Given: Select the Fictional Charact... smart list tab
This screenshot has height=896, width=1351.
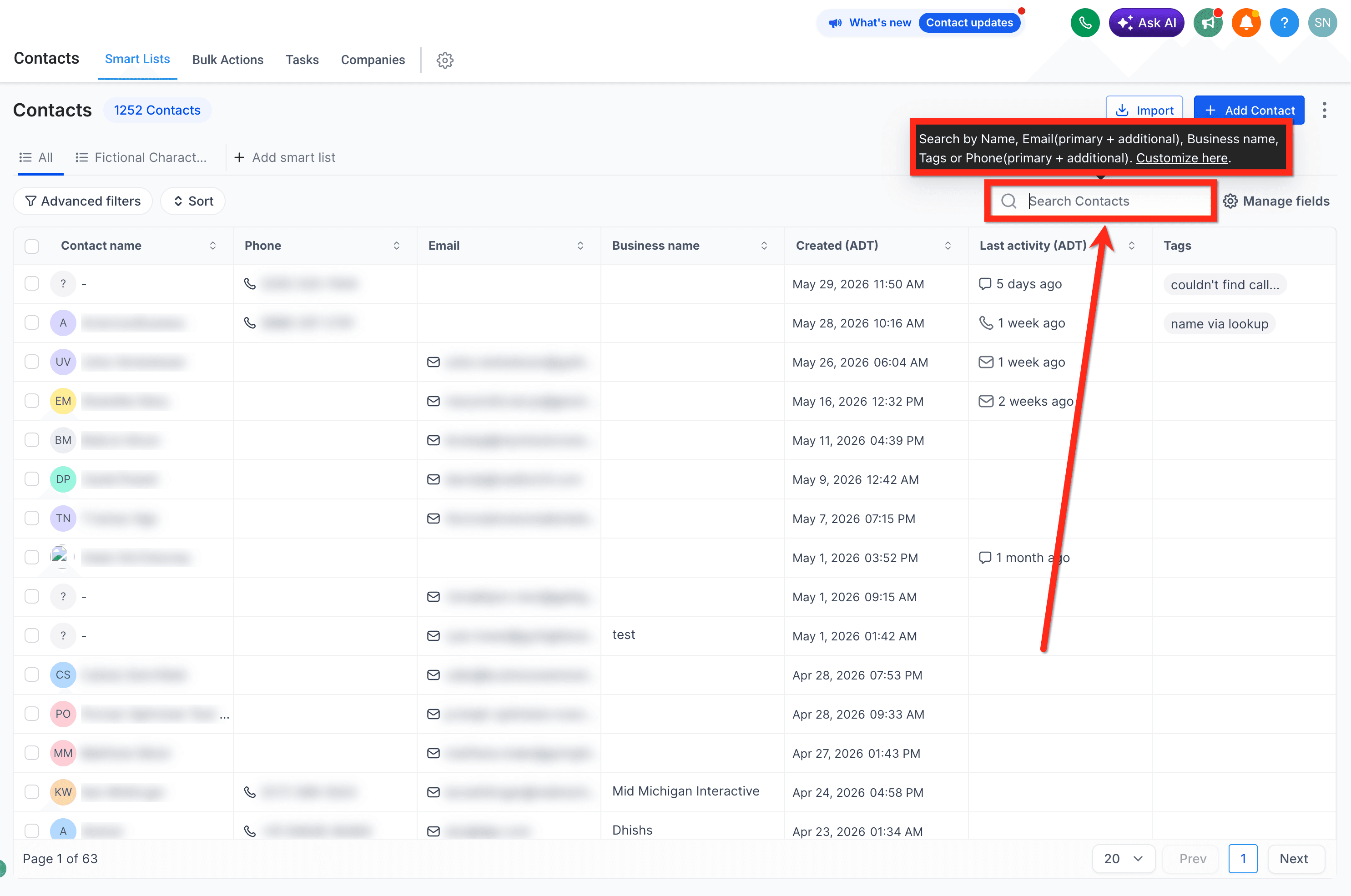Looking at the screenshot, I should pos(141,158).
